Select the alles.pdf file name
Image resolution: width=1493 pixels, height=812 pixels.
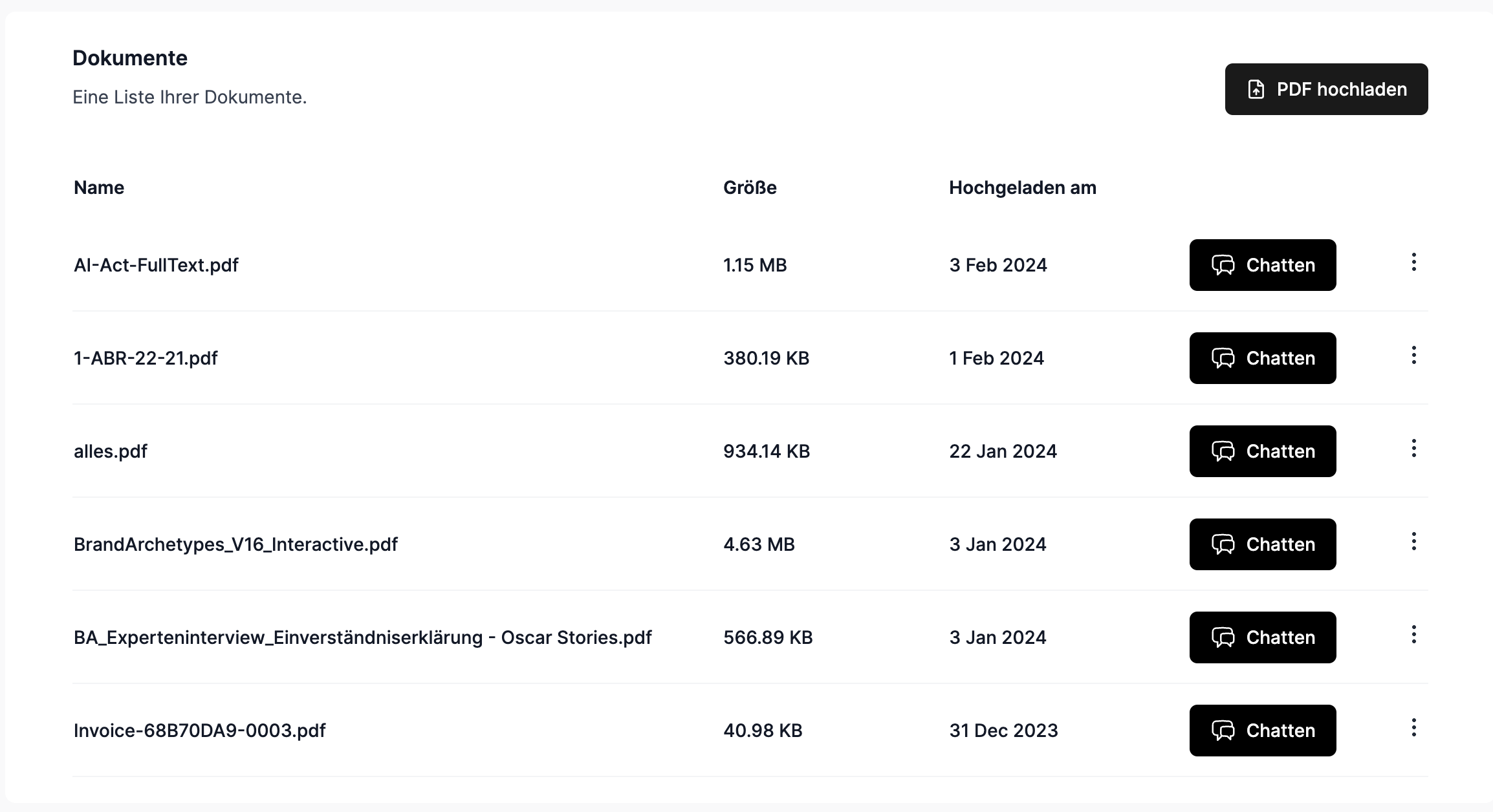pos(111,451)
